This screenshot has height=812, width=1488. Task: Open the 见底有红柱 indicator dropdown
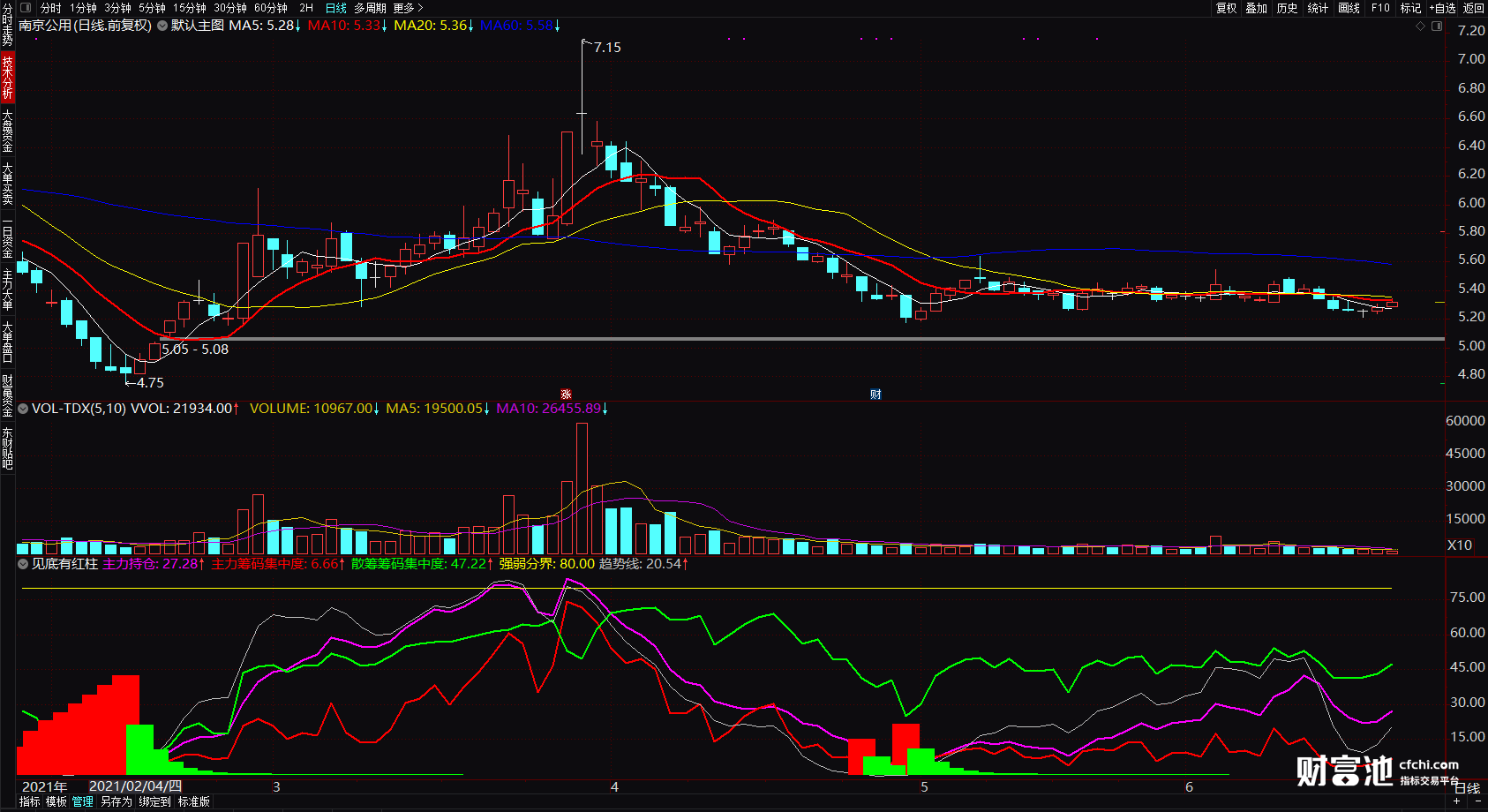tap(23, 564)
